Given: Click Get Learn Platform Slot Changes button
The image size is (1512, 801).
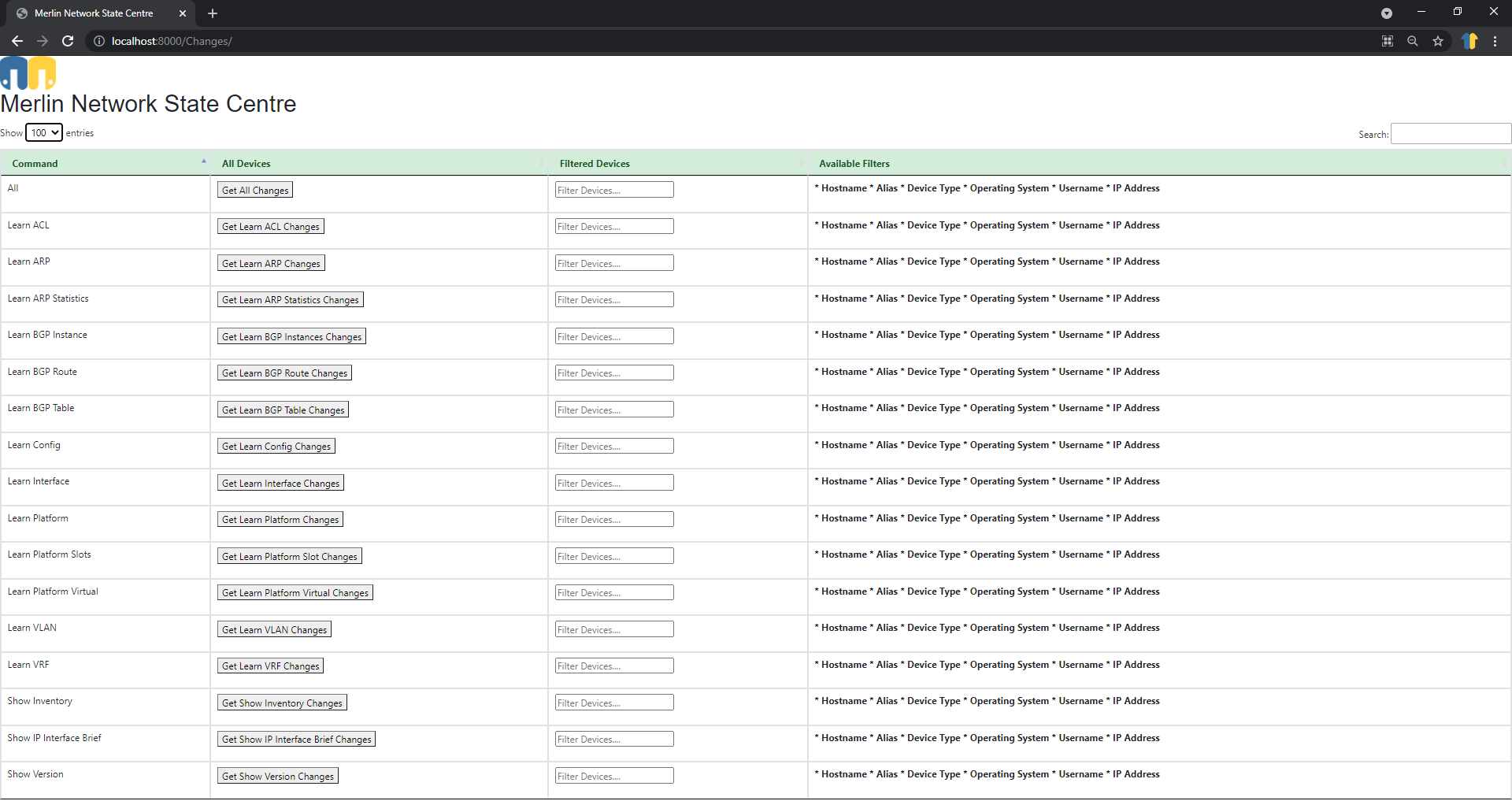Looking at the screenshot, I should (x=290, y=556).
